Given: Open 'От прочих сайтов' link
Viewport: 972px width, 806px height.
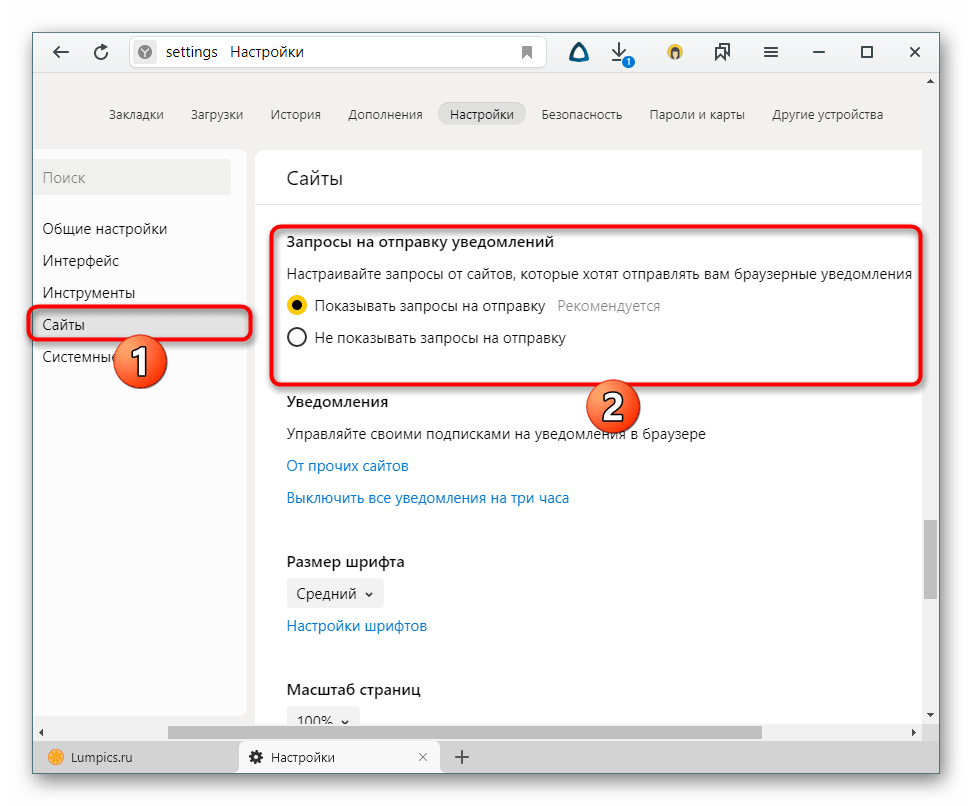Looking at the screenshot, I should 347,466.
